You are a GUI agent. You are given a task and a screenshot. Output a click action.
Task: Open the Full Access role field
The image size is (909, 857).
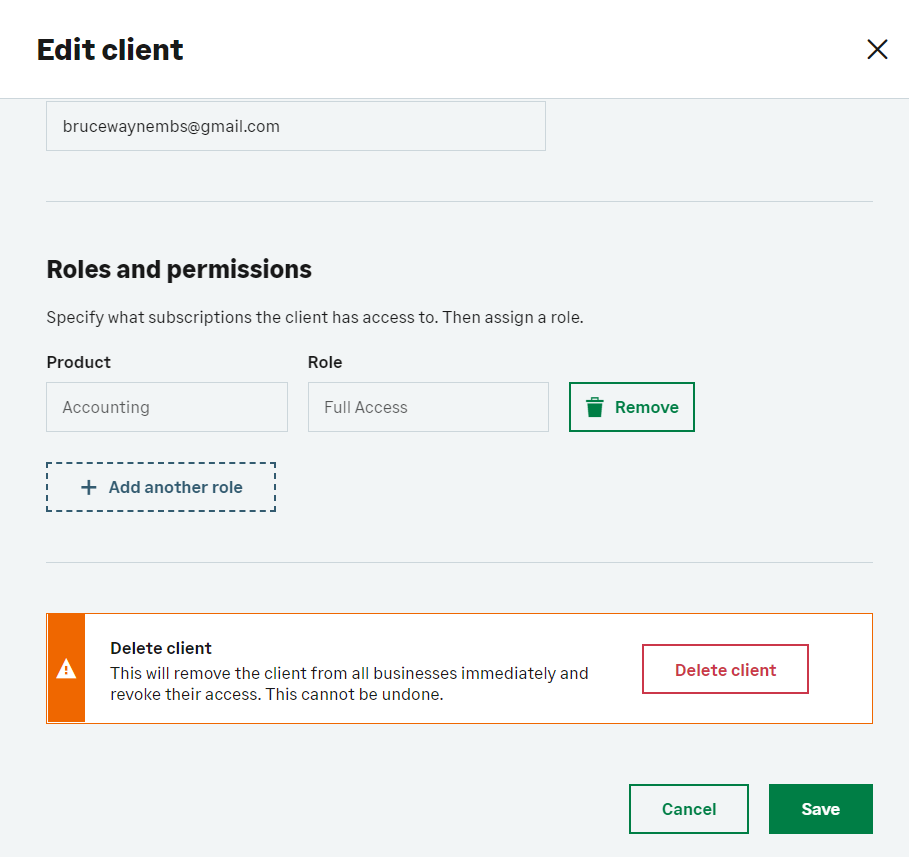pos(428,407)
